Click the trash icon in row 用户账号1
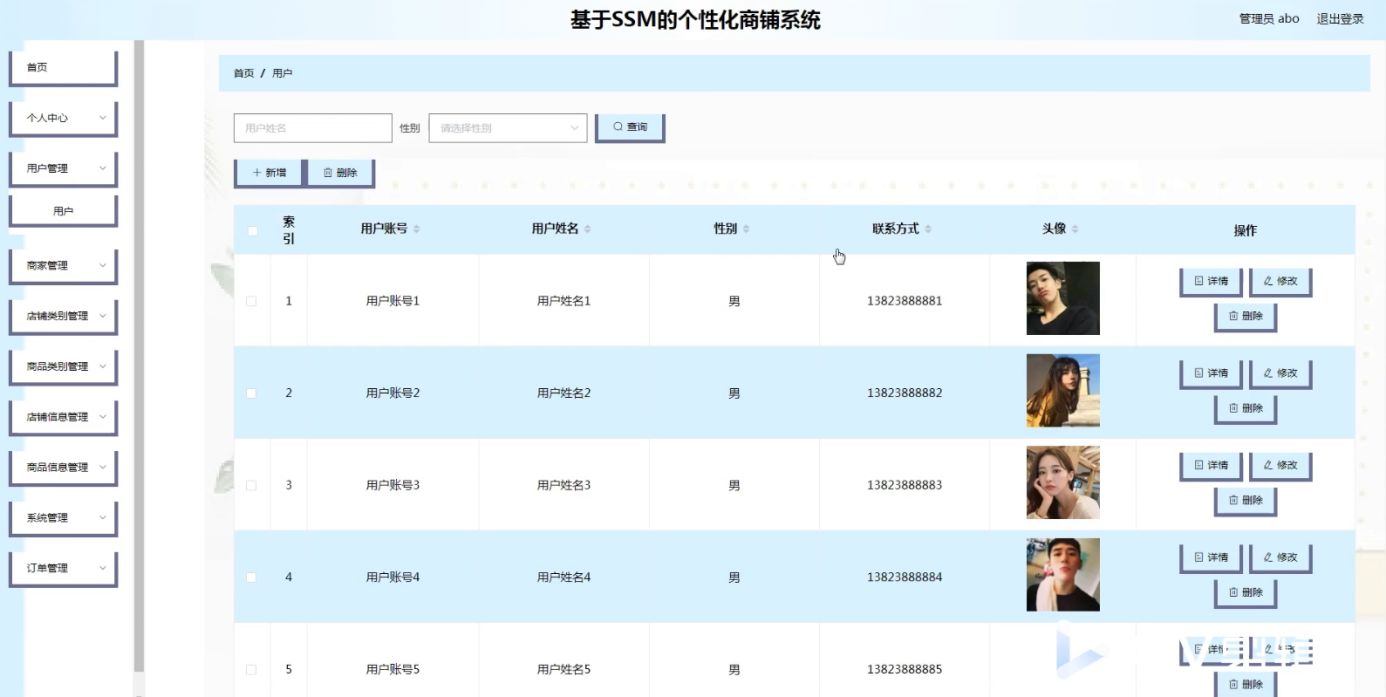This screenshot has width=1386, height=697. coord(1233,316)
